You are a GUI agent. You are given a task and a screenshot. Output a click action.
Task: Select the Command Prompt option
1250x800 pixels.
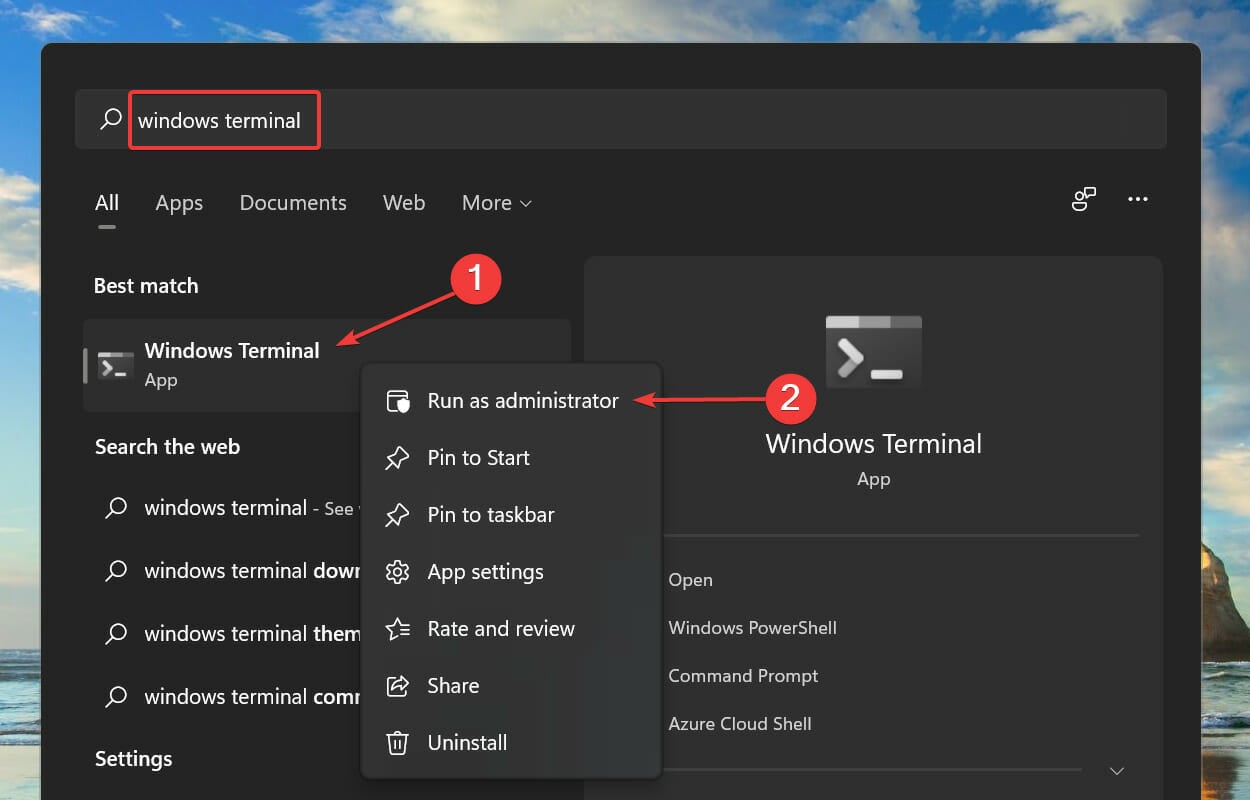(x=743, y=676)
